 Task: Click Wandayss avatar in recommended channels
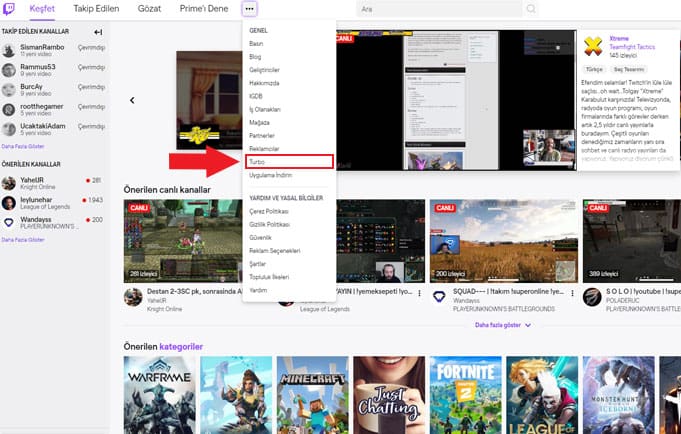(x=9, y=223)
